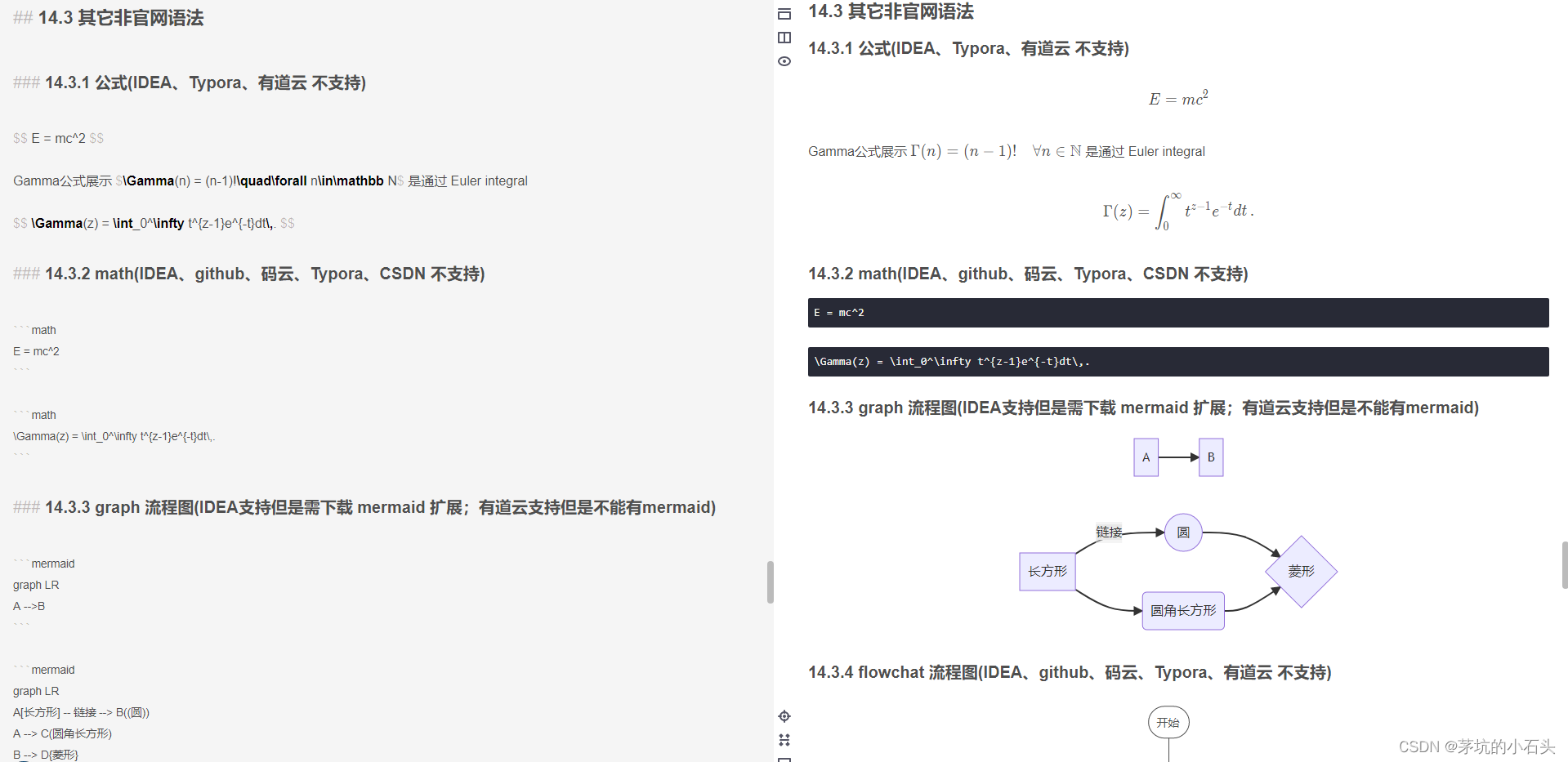Select the '链接' edge label in the flowchart
The width and height of the screenshot is (1568, 762).
click(1109, 532)
